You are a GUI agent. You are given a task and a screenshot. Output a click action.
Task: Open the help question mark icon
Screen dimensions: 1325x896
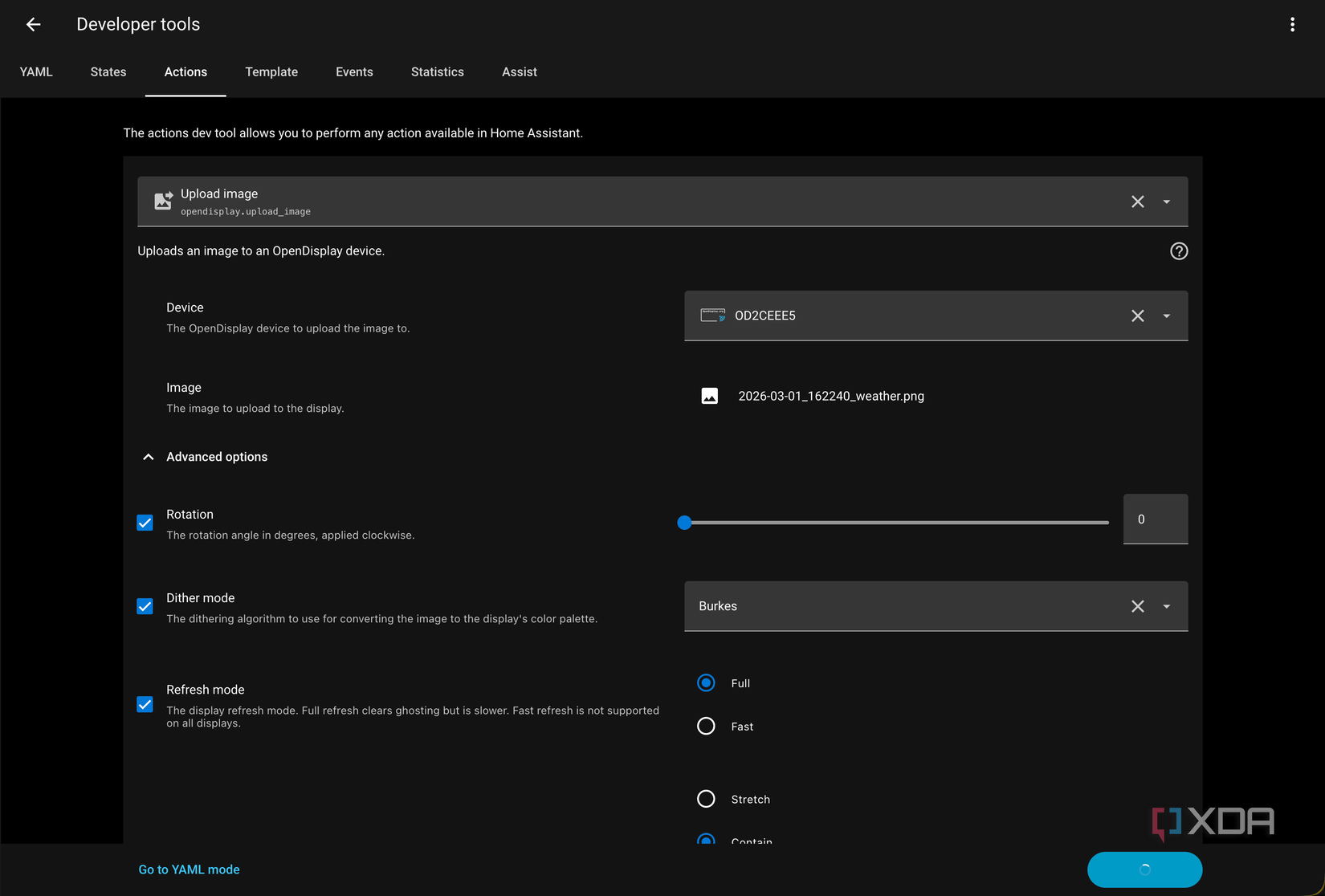pyautogui.click(x=1178, y=251)
